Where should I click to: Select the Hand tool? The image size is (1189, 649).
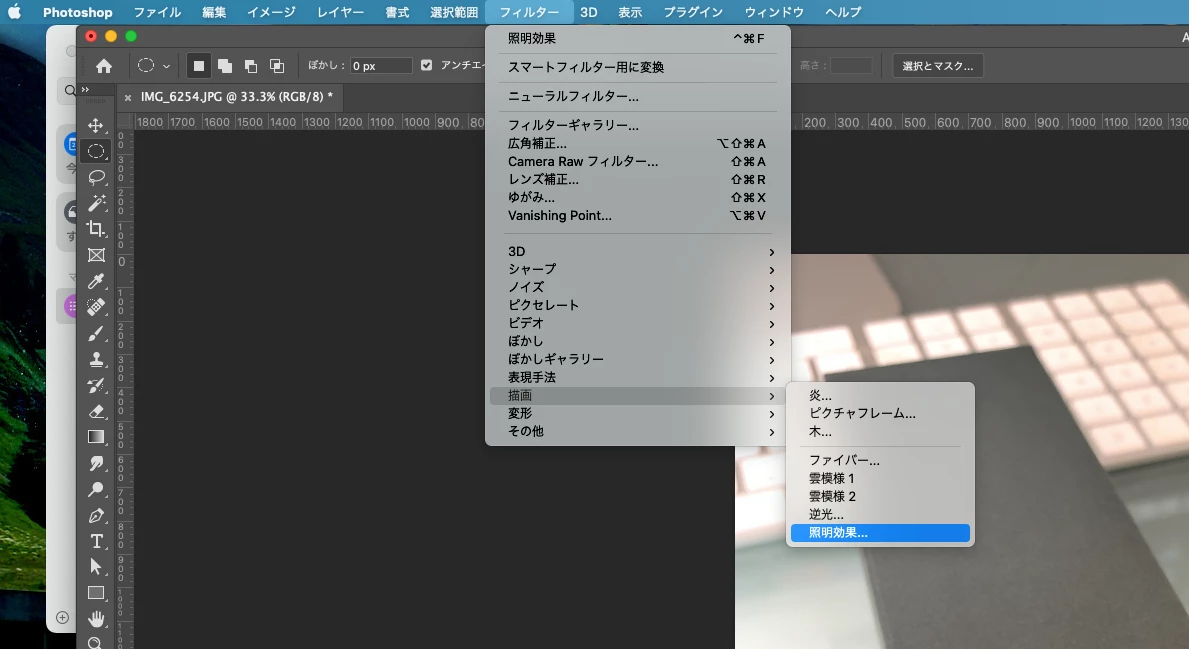coord(96,619)
